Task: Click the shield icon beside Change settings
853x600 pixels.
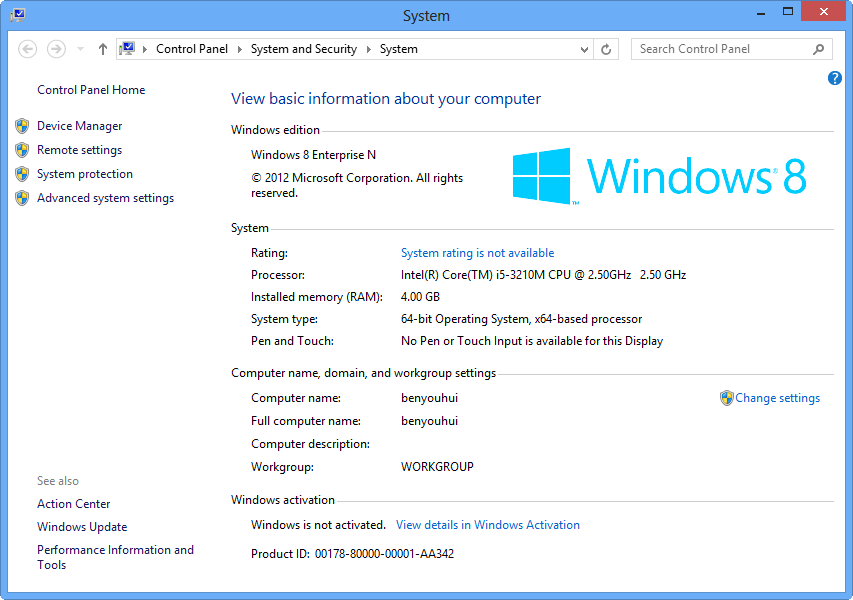Action: click(x=726, y=398)
